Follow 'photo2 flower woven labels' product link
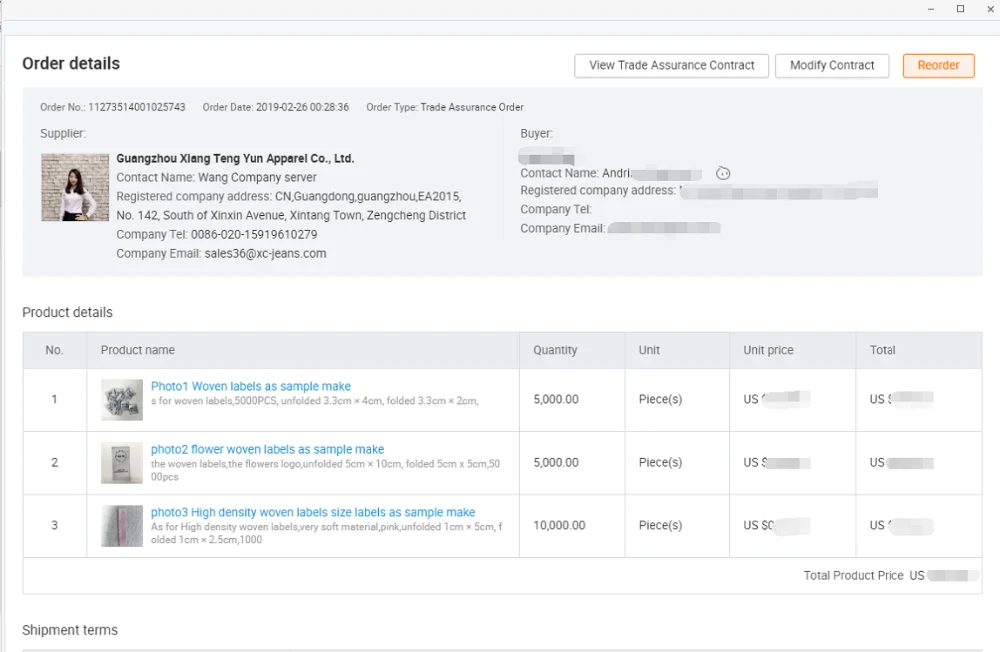This screenshot has width=1000, height=652. click(x=267, y=449)
